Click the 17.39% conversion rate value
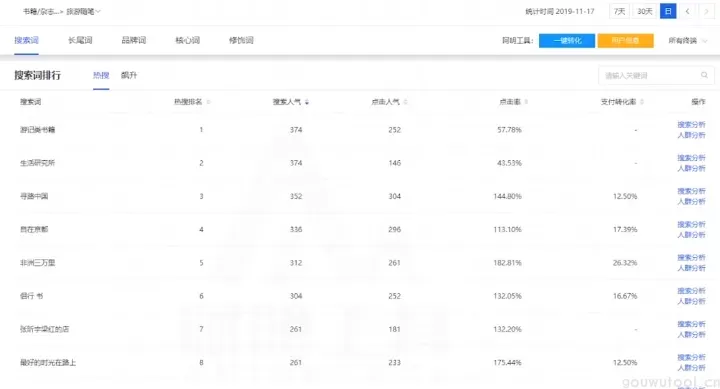Image resolution: width=720 pixels, height=389 pixels. pyautogui.click(x=625, y=229)
